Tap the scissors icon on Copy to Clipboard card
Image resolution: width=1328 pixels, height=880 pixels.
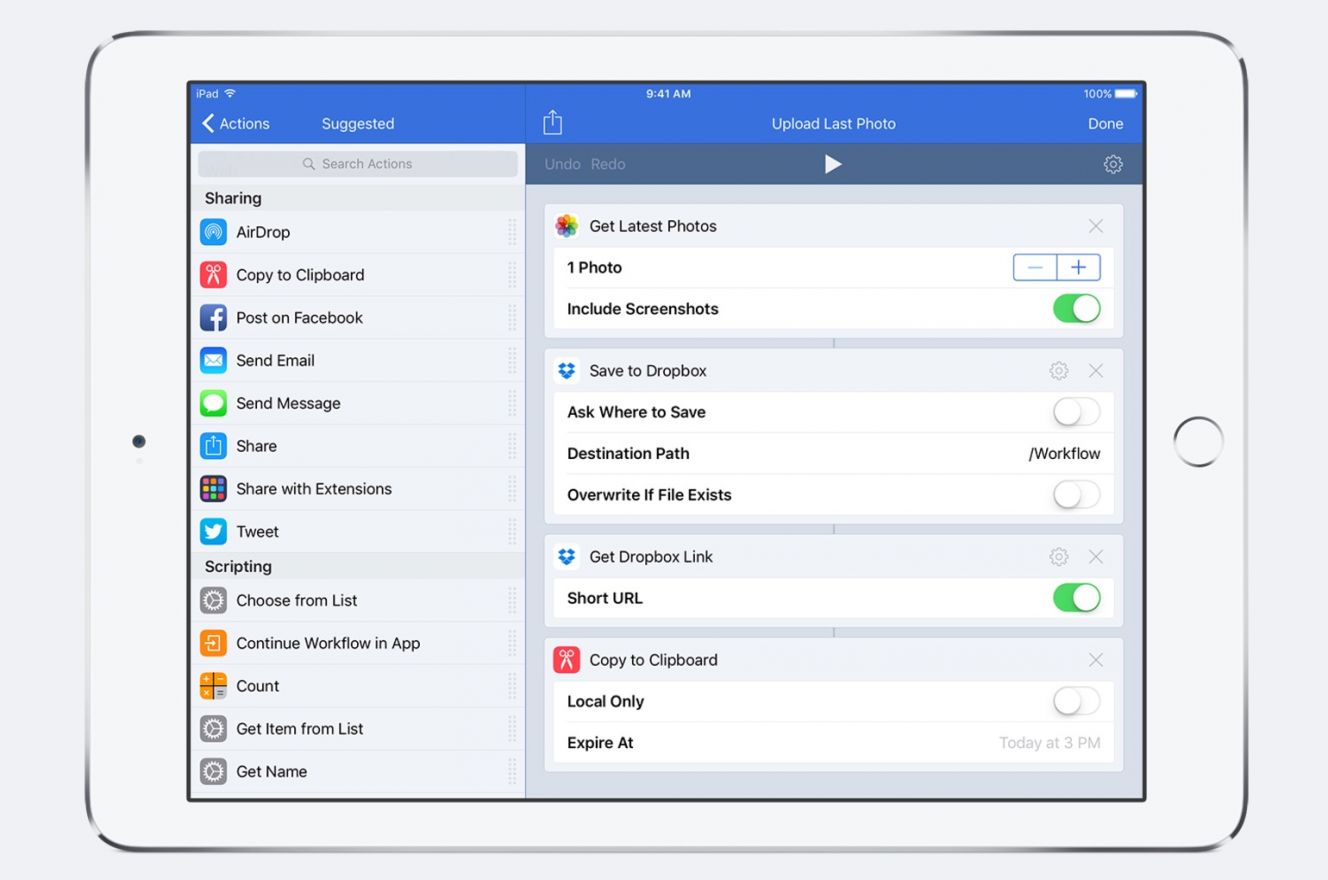(x=567, y=660)
